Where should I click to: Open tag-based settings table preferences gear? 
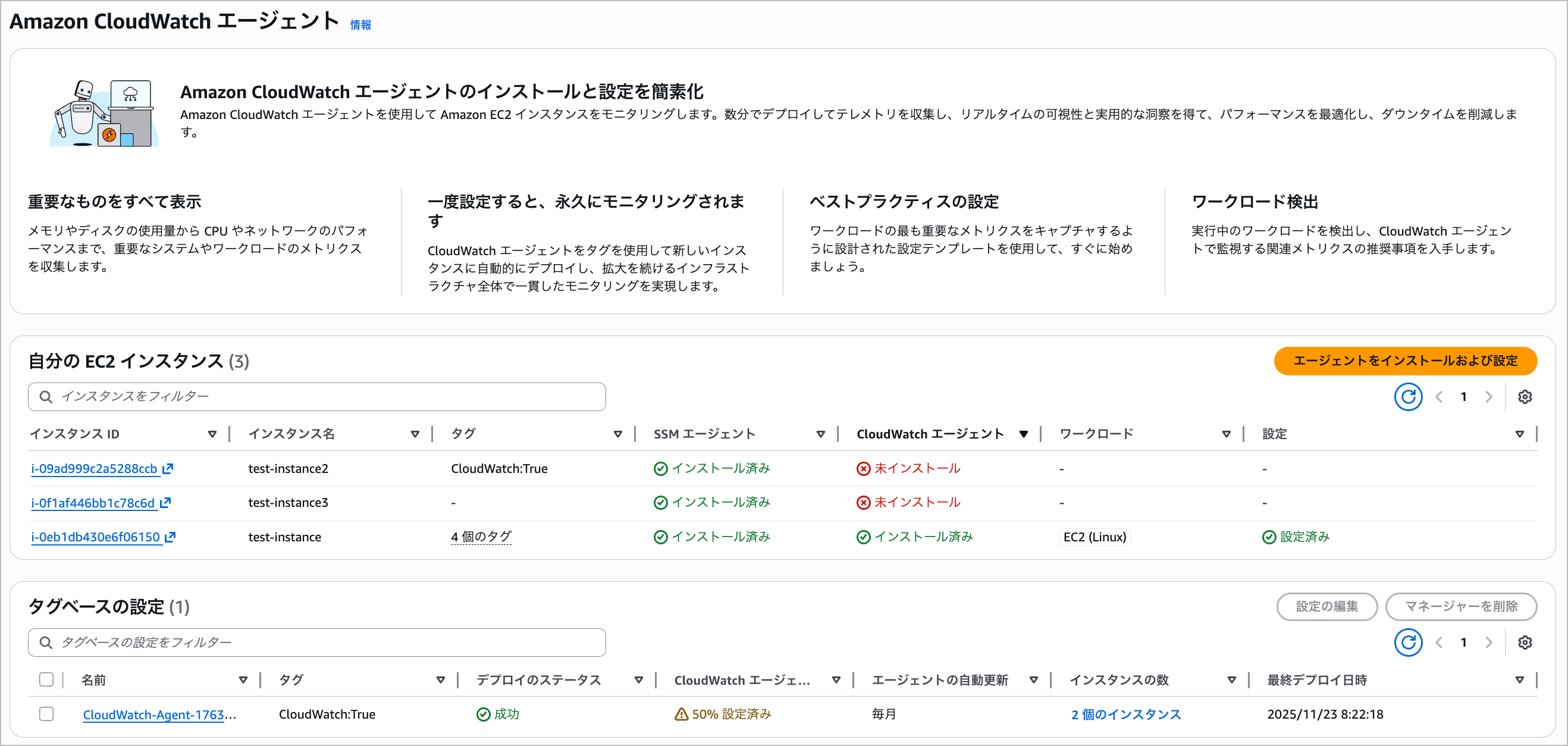[x=1524, y=642]
